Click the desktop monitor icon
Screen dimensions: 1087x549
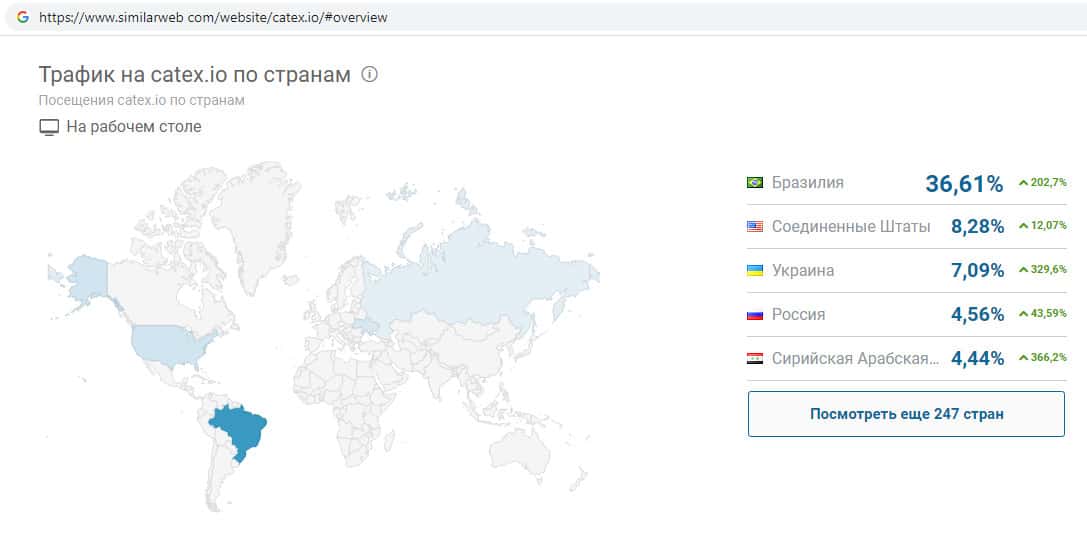(x=49, y=127)
